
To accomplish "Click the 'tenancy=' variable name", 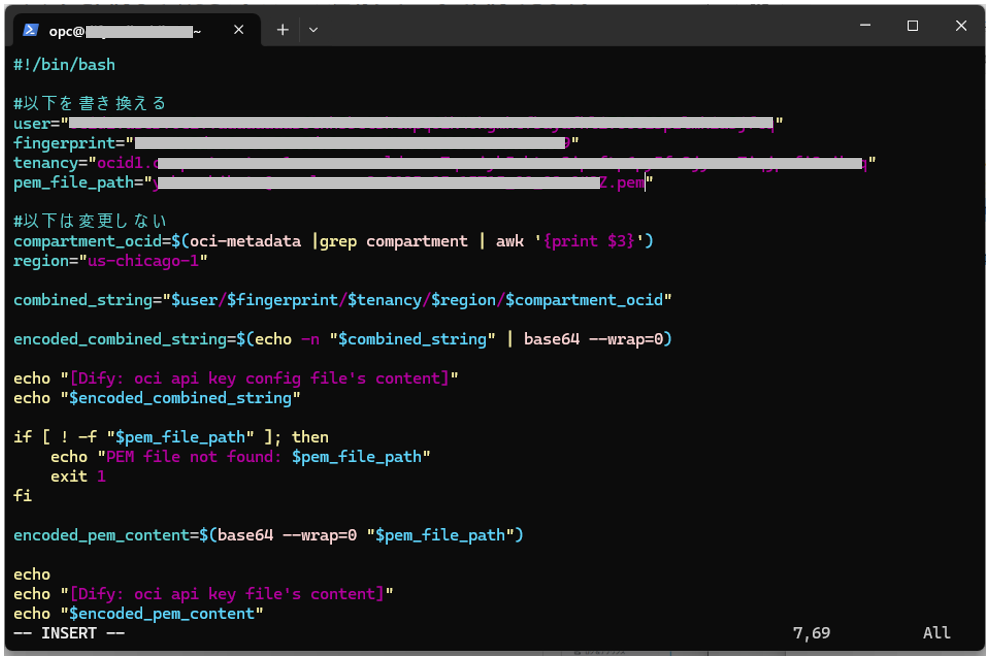I will tap(50, 163).
